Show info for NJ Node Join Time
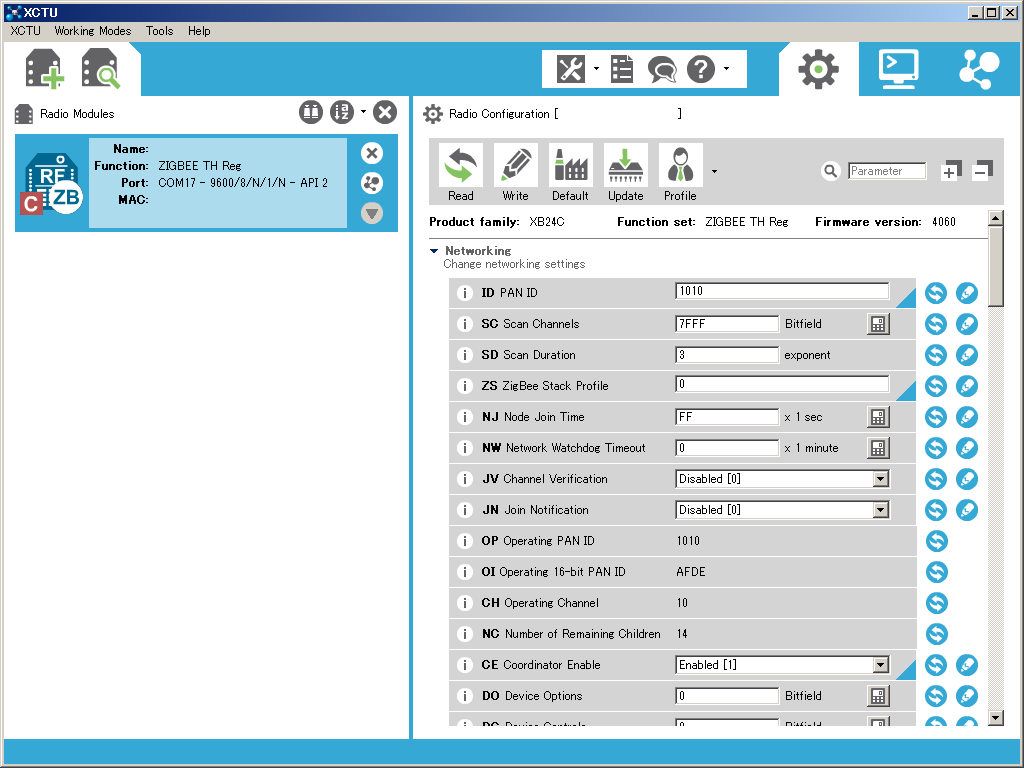 click(464, 417)
